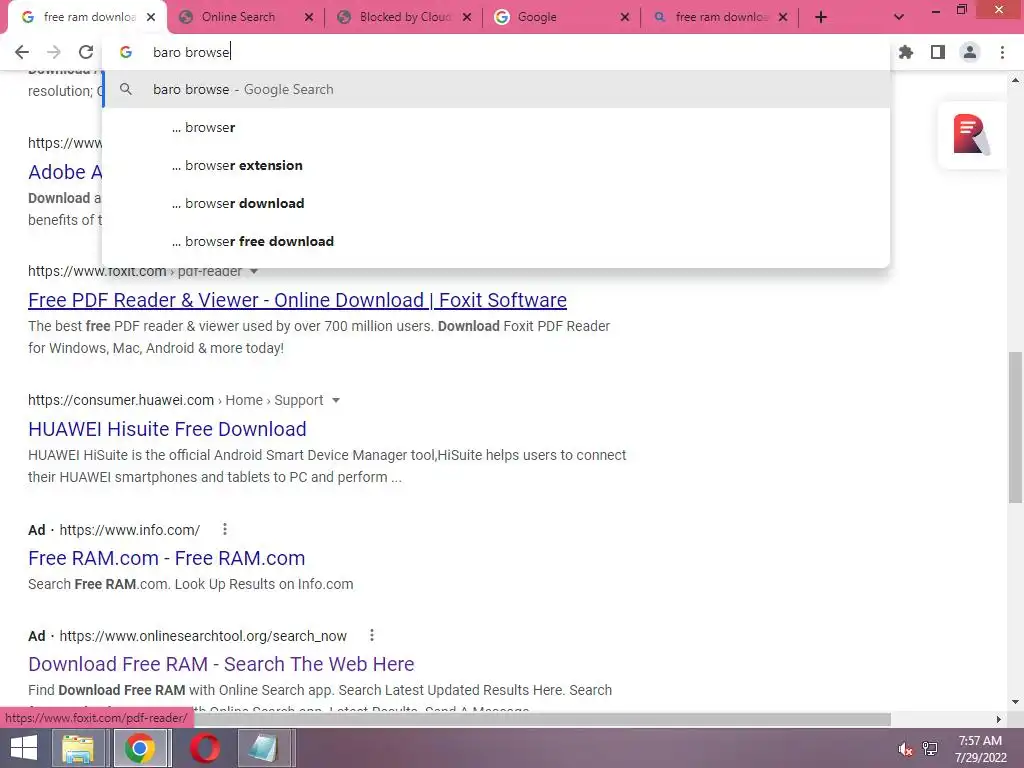Screen dimensions: 1024x768
Task: Open 'Download Free RAM - Search The Web Here' link
Action: [x=221, y=664]
